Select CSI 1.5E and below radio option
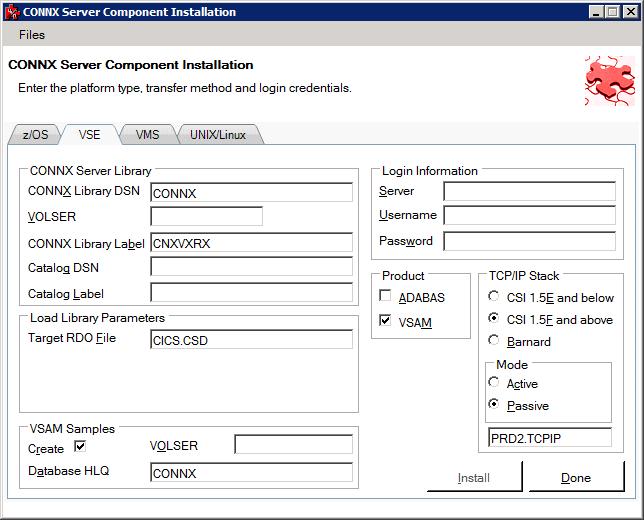This screenshot has height=520, width=644. click(494, 297)
